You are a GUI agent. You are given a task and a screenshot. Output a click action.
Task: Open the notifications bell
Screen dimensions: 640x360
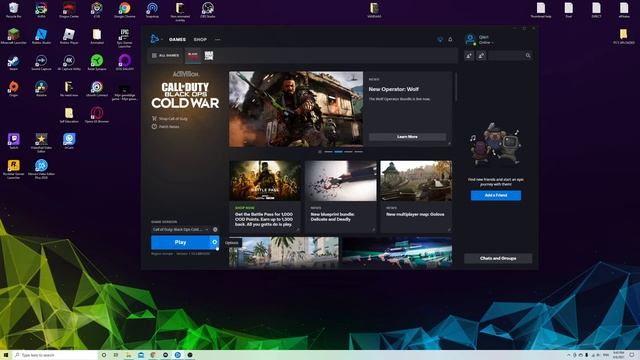450,40
